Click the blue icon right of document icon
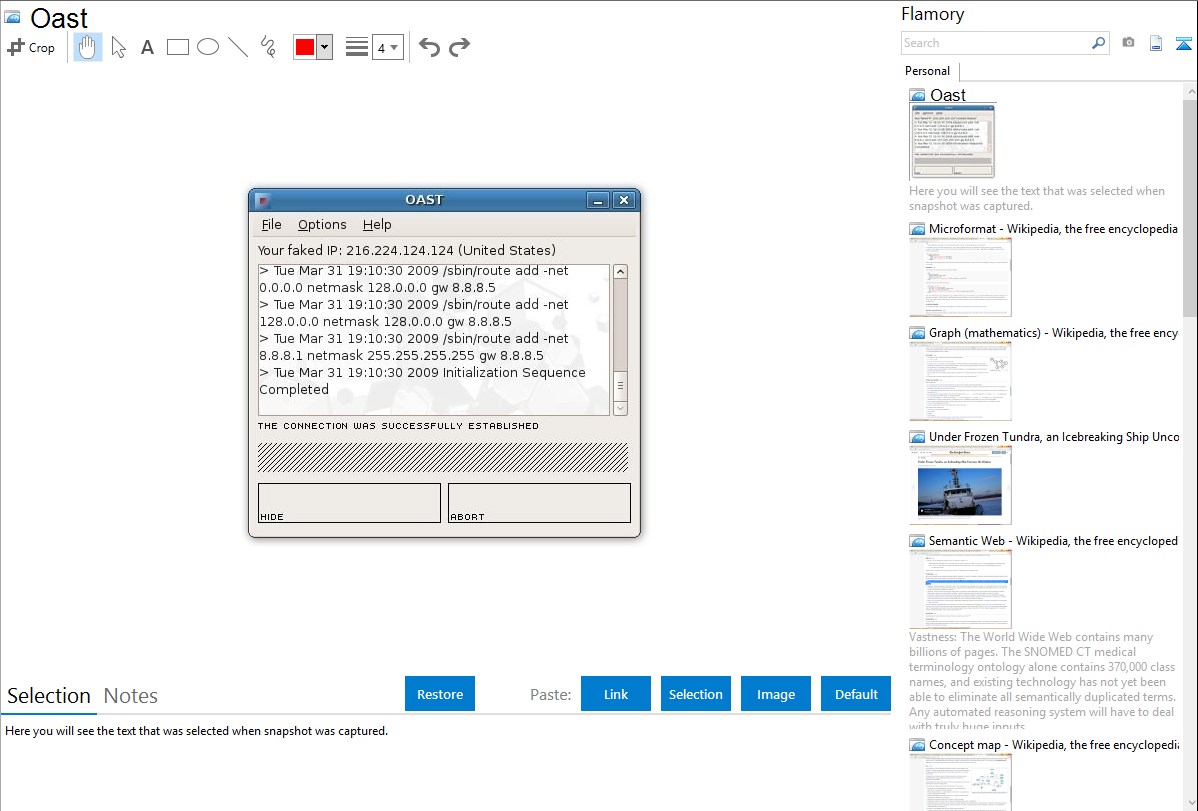Screen dimensions: 1198x811 pos(1183,43)
